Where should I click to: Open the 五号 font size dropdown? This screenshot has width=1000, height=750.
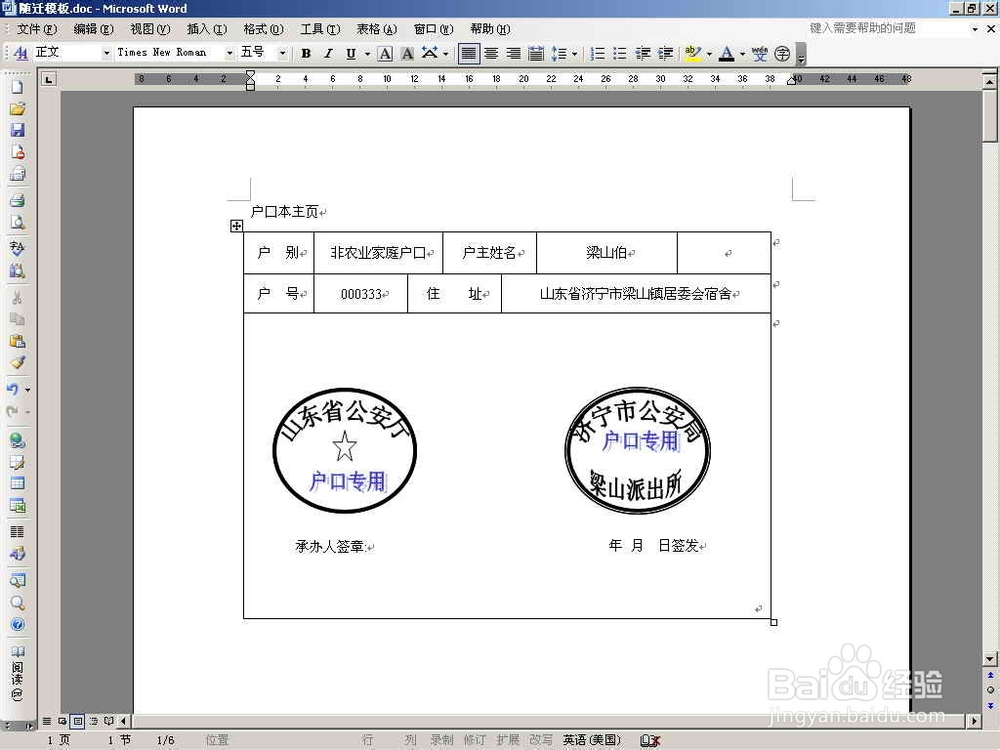pos(282,53)
